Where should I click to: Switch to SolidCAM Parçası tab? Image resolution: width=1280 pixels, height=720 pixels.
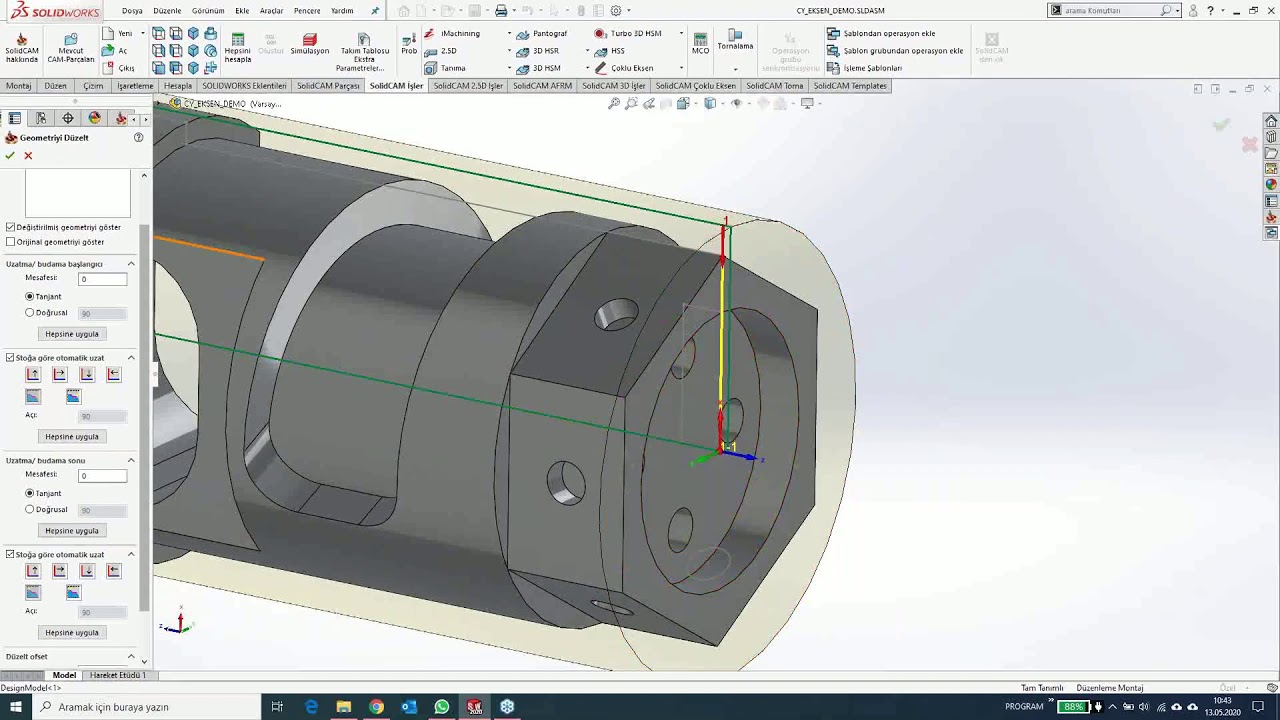coord(328,86)
